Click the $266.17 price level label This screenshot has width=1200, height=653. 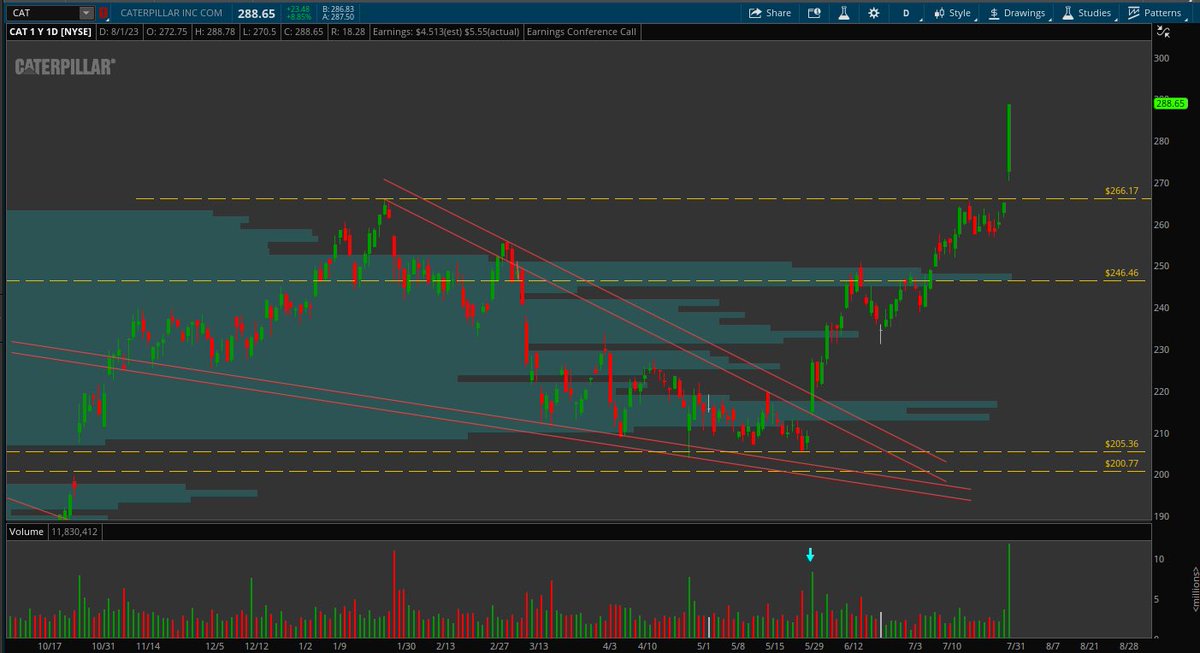1121,190
